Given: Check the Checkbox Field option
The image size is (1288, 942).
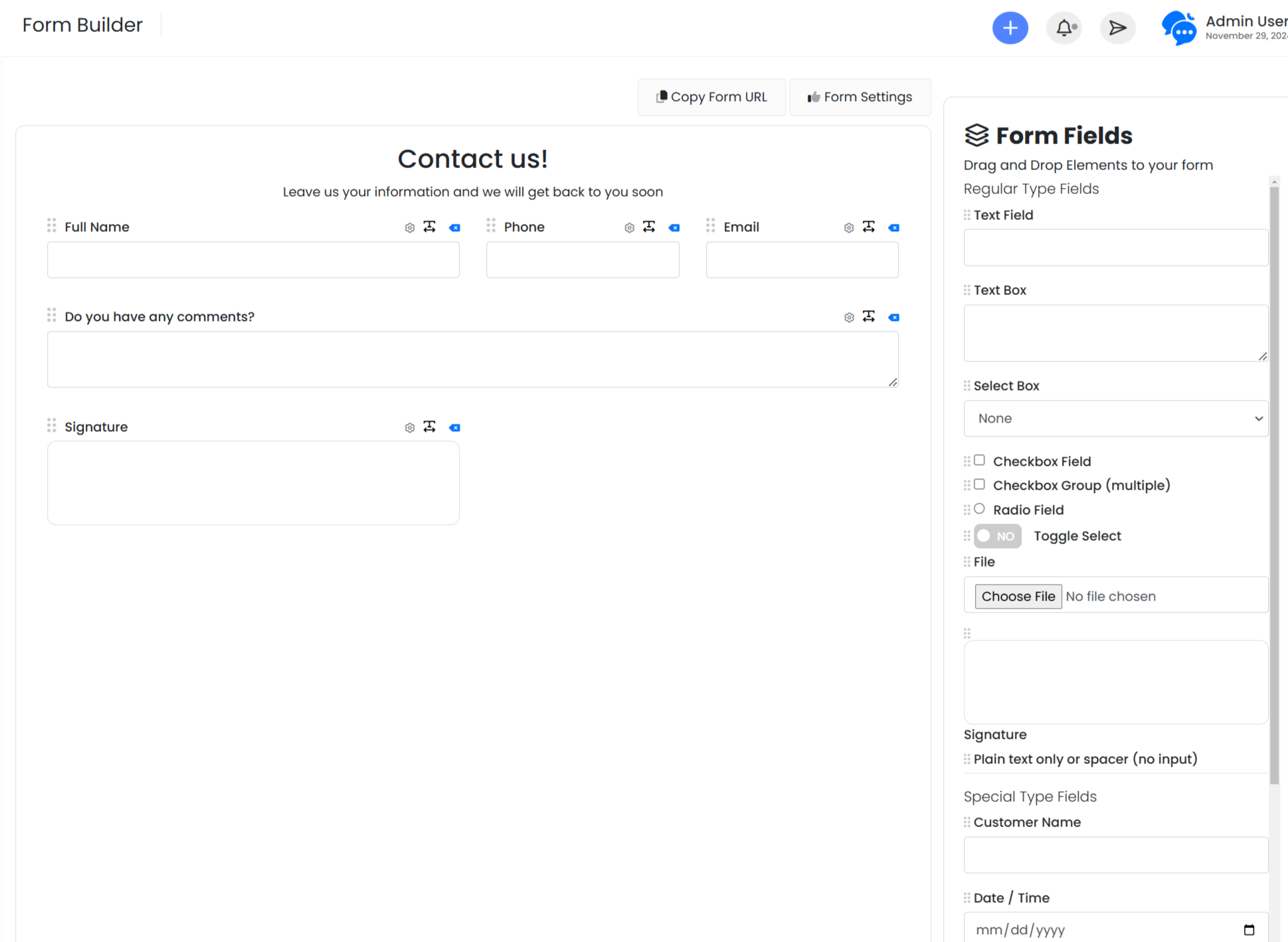Looking at the screenshot, I should tap(979, 460).
